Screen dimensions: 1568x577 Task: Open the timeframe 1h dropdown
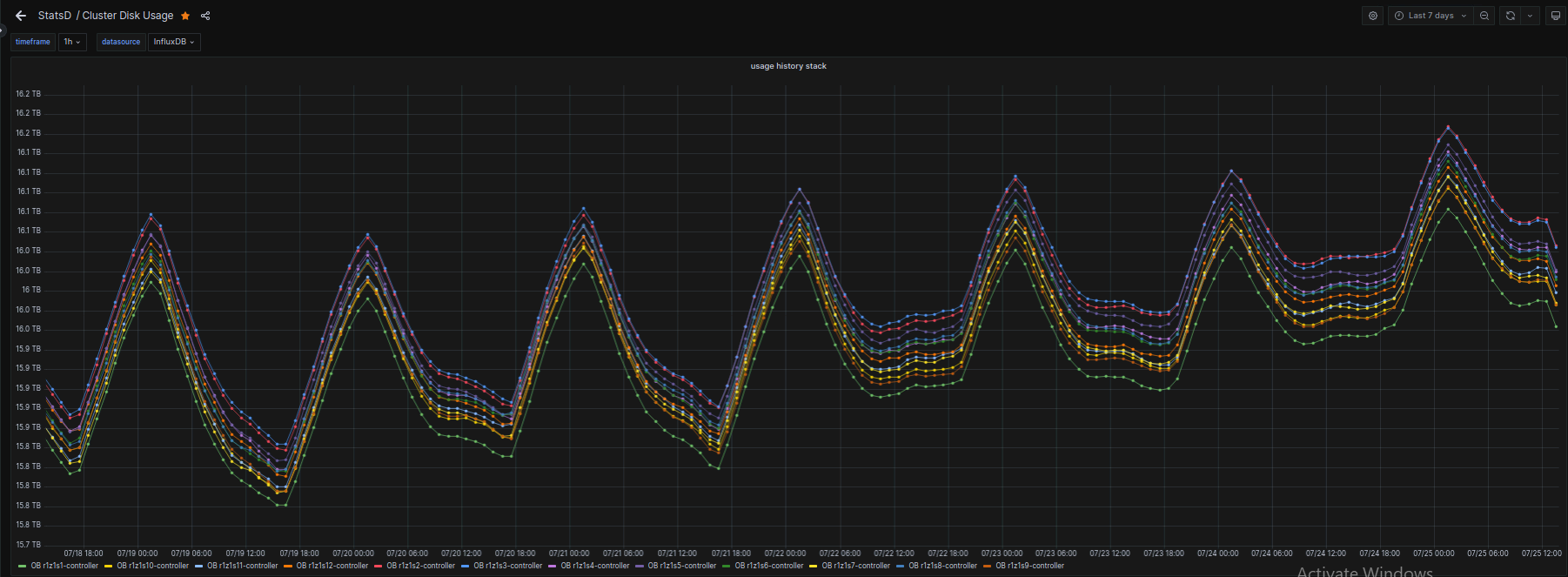point(72,42)
